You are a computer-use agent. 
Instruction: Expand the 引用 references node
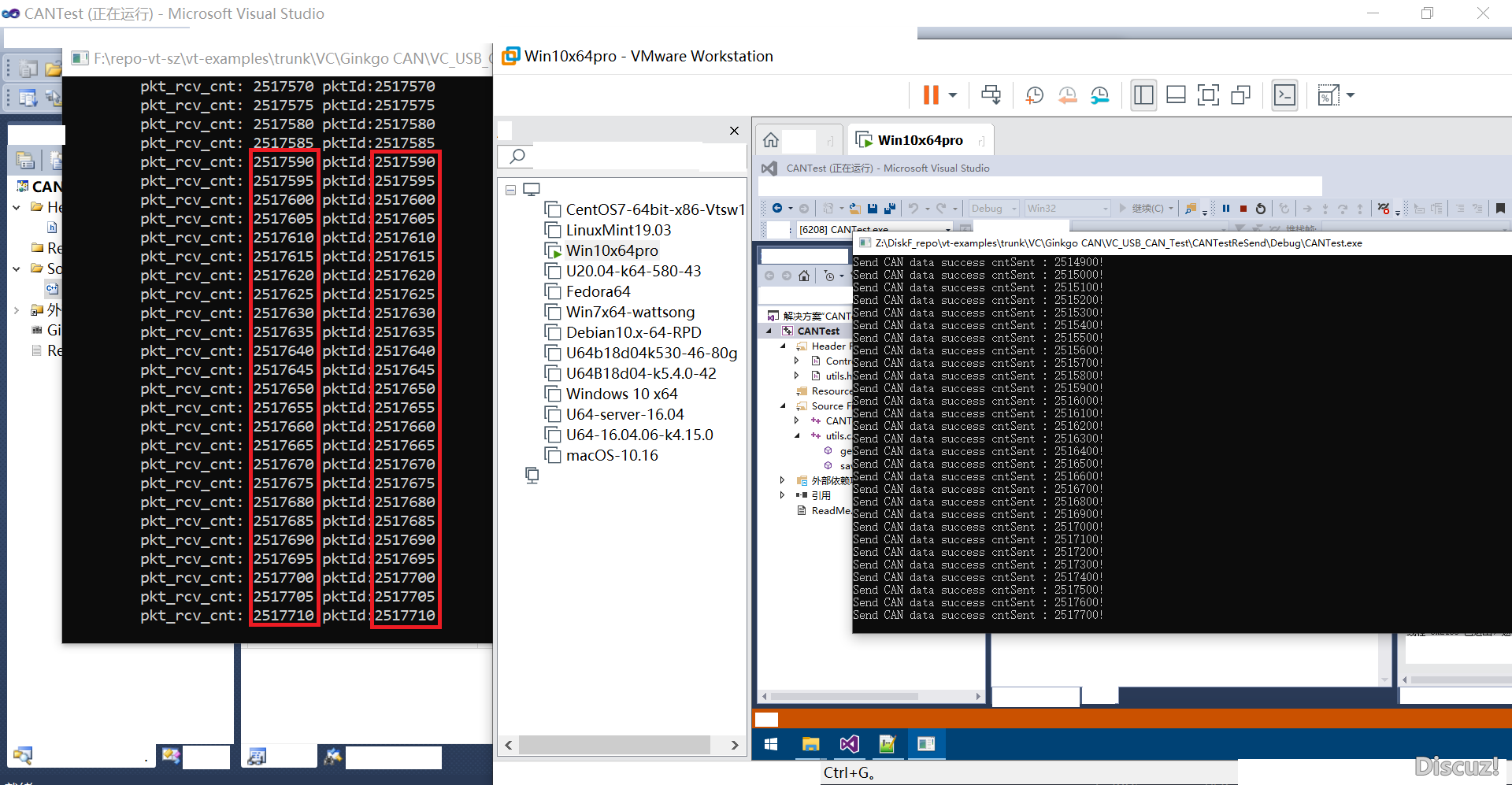(782, 495)
